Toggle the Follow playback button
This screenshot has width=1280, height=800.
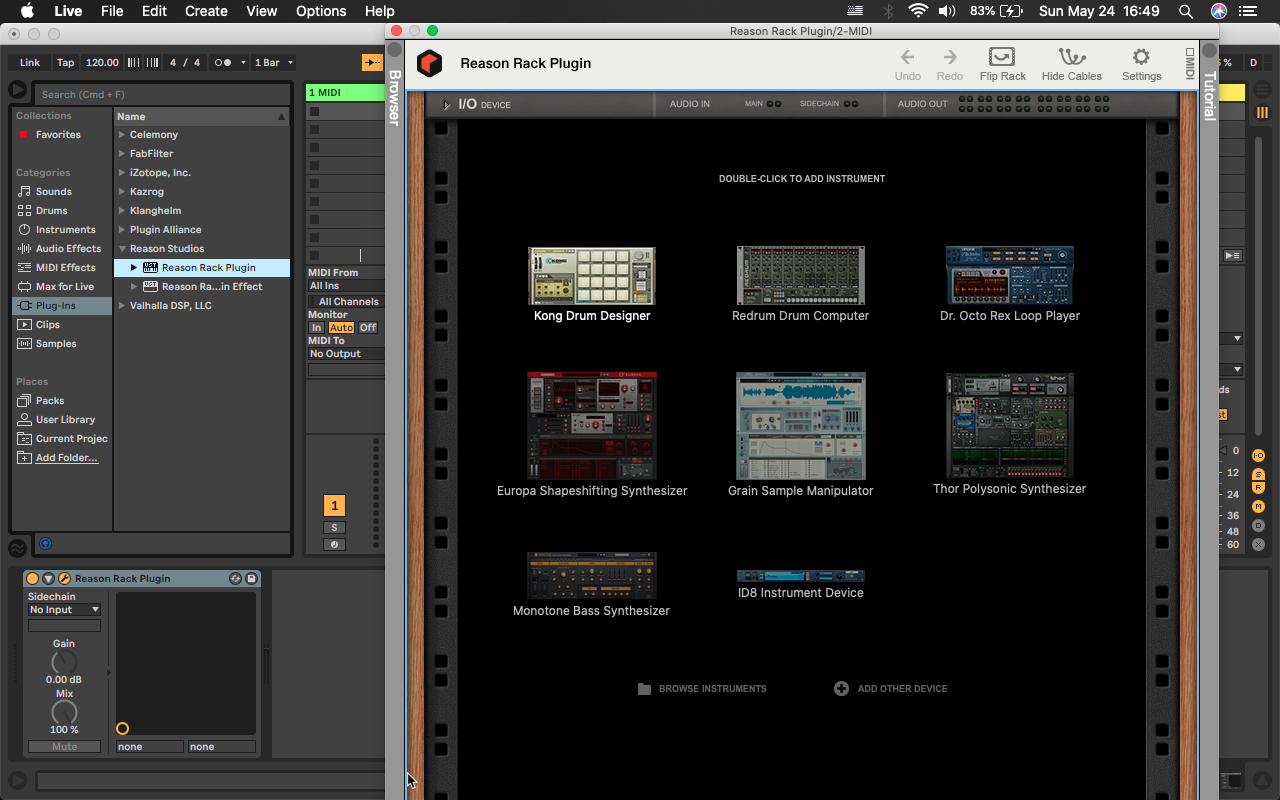click(x=372, y=62)
